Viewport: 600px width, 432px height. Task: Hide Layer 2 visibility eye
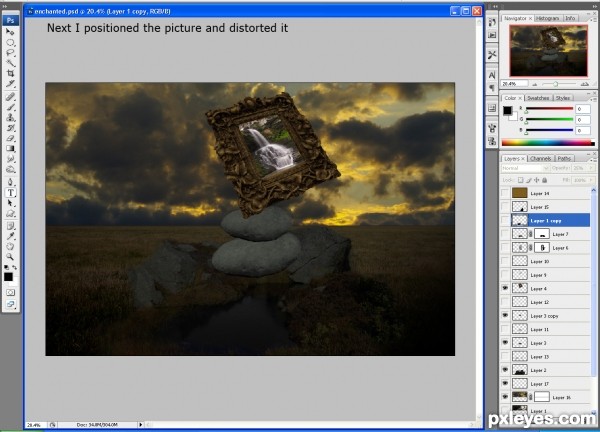click(x=505, y=370)
